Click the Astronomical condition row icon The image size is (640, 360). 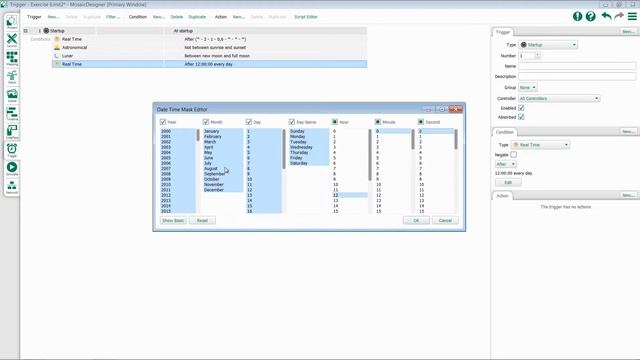tap(57, 47)
